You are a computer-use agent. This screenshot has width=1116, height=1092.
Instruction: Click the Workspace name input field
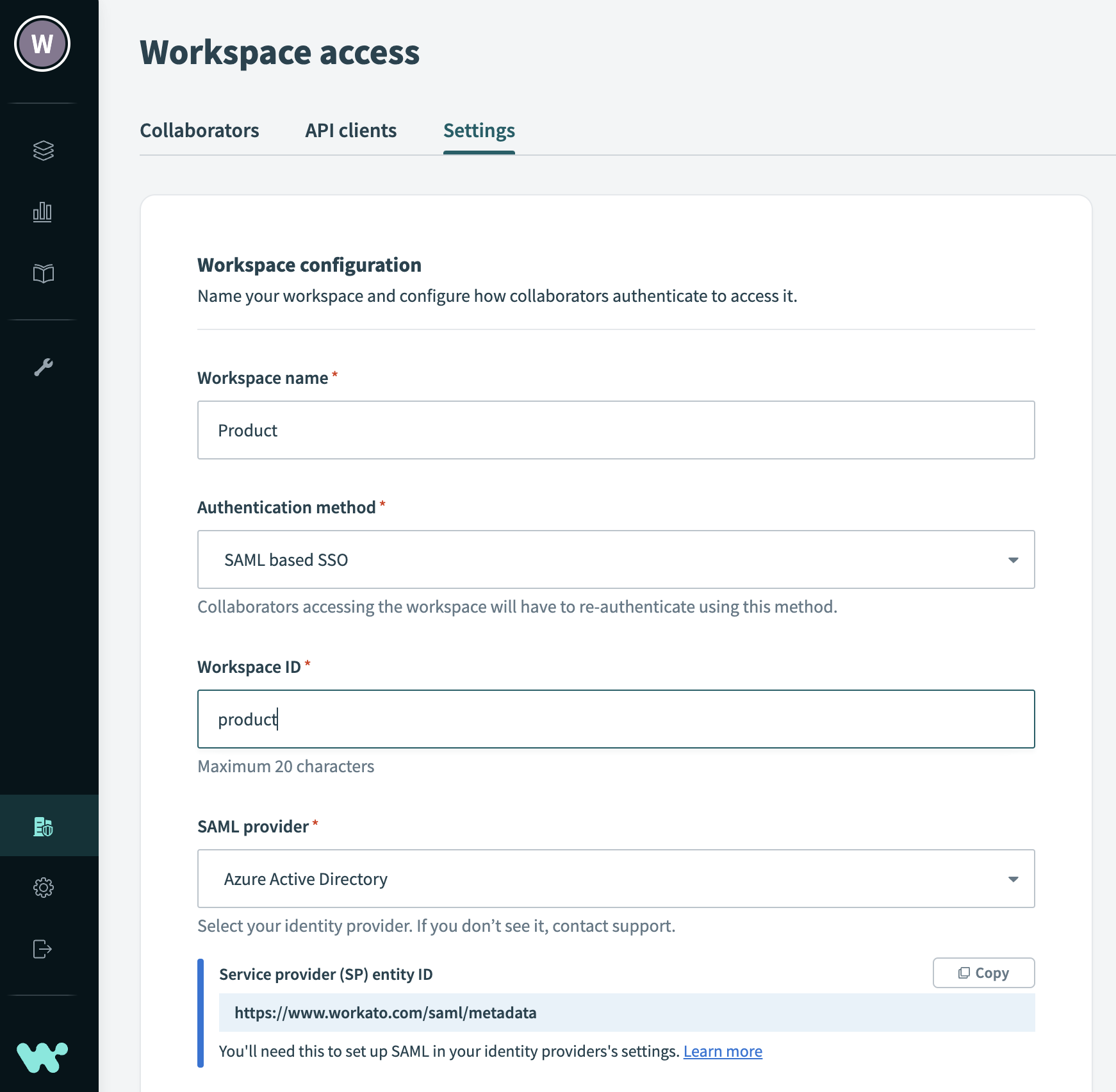(x=615, y=430)
